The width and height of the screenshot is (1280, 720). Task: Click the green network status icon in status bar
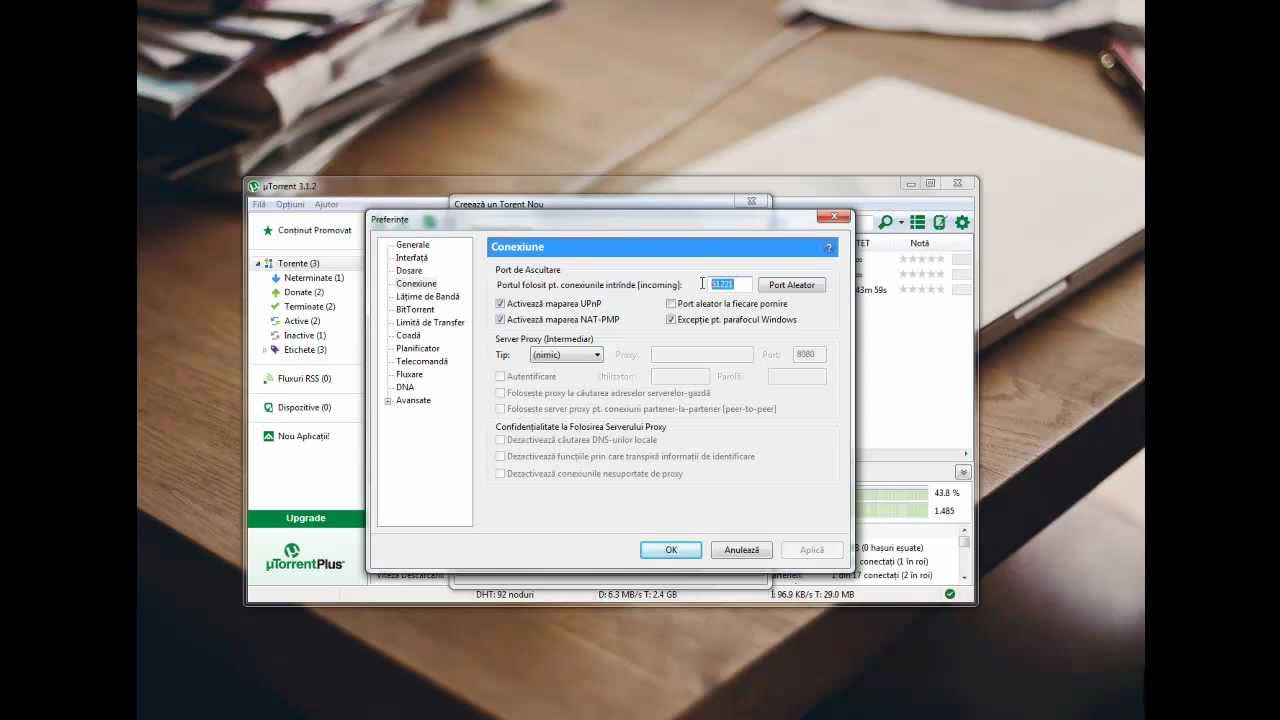tap(950, 594)
